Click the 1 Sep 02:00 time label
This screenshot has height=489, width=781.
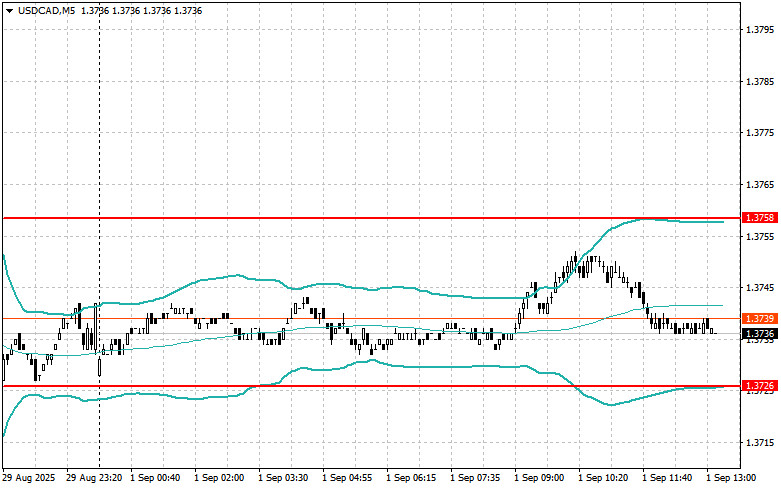[x=219, y=478]
